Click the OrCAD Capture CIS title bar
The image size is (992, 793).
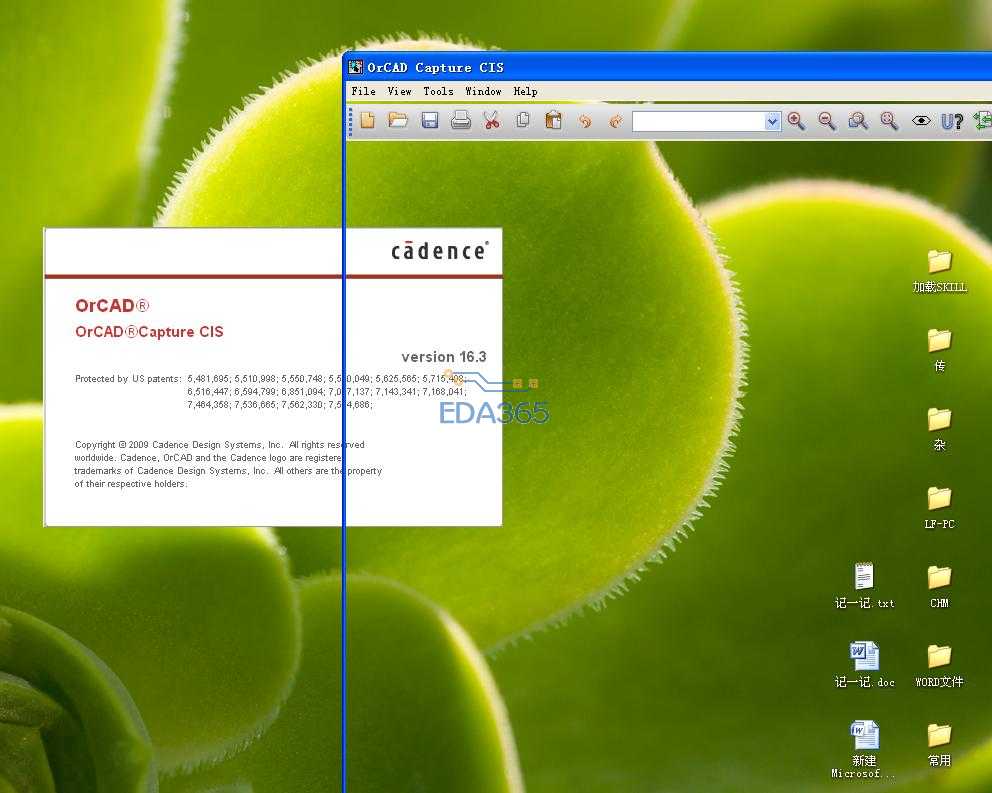click(x=667, y=67)
